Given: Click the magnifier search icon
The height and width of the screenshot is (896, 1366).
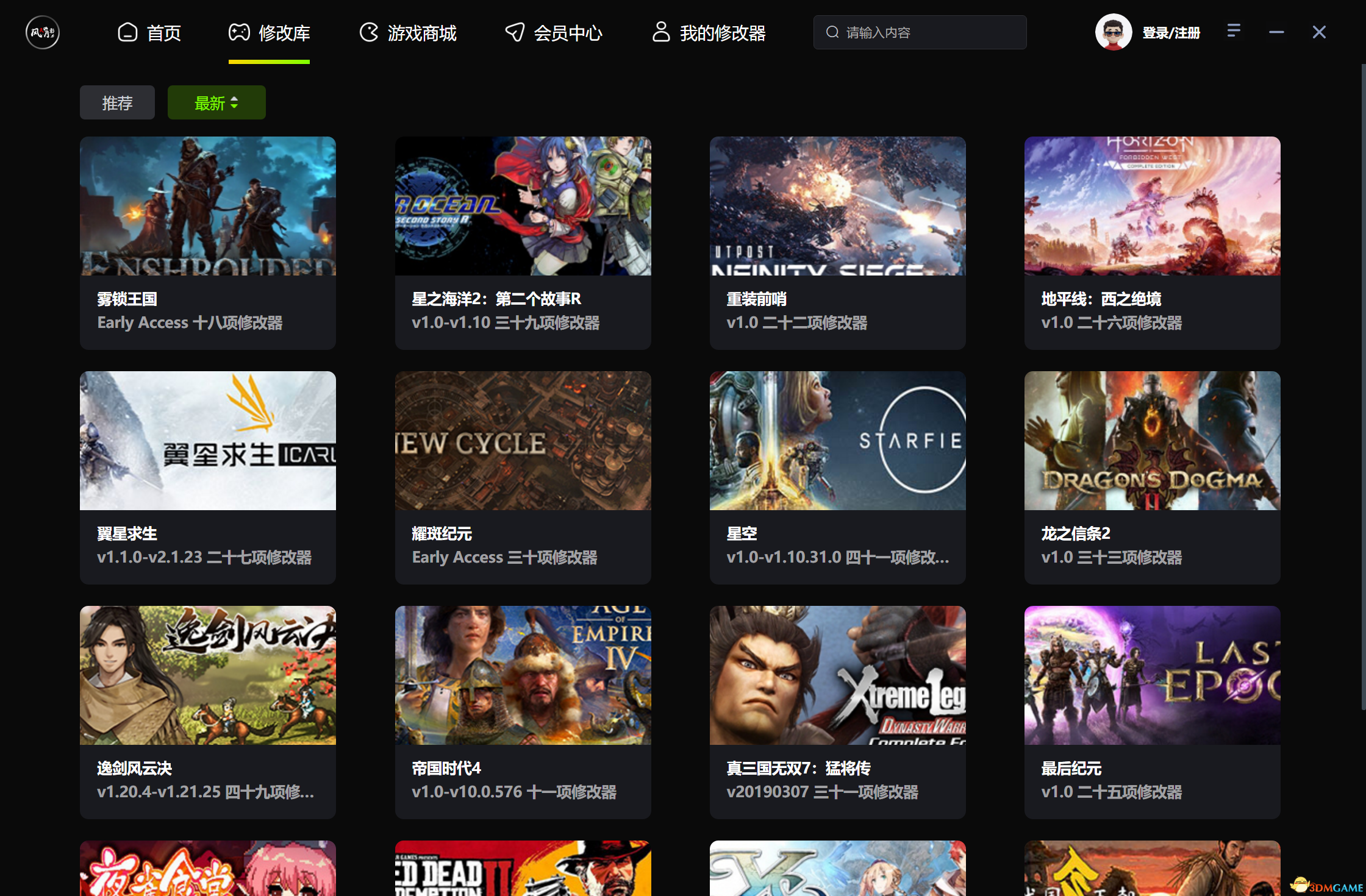Looking at the screenshot, I should [x=832, y=32].
